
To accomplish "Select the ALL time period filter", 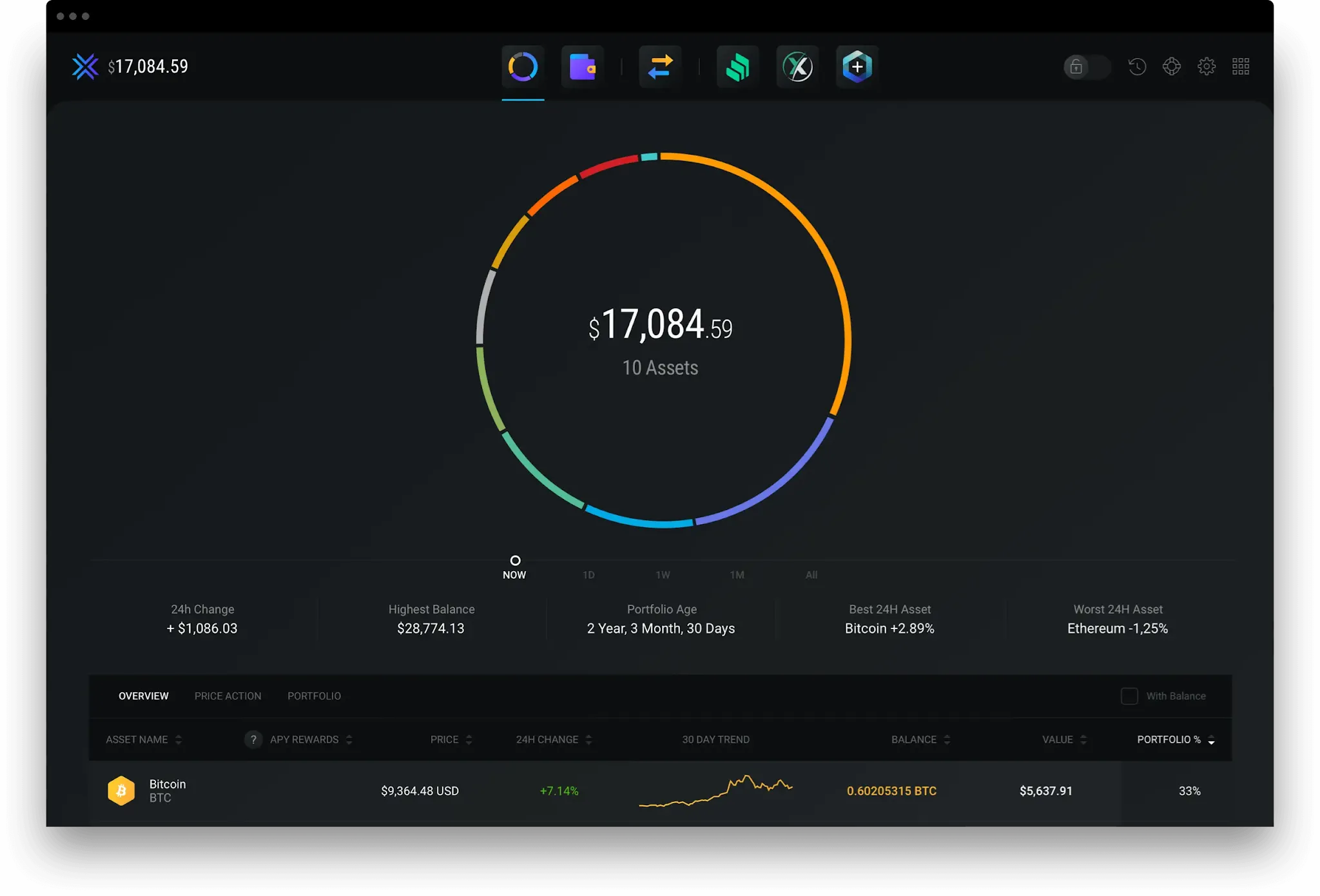I will (811, 574).
